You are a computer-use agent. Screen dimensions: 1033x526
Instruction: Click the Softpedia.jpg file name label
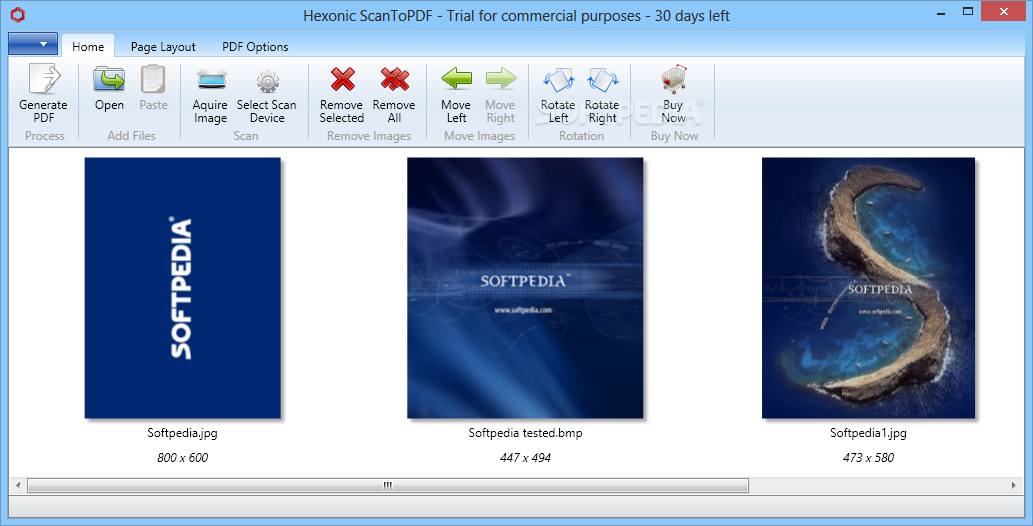(182, 433)
